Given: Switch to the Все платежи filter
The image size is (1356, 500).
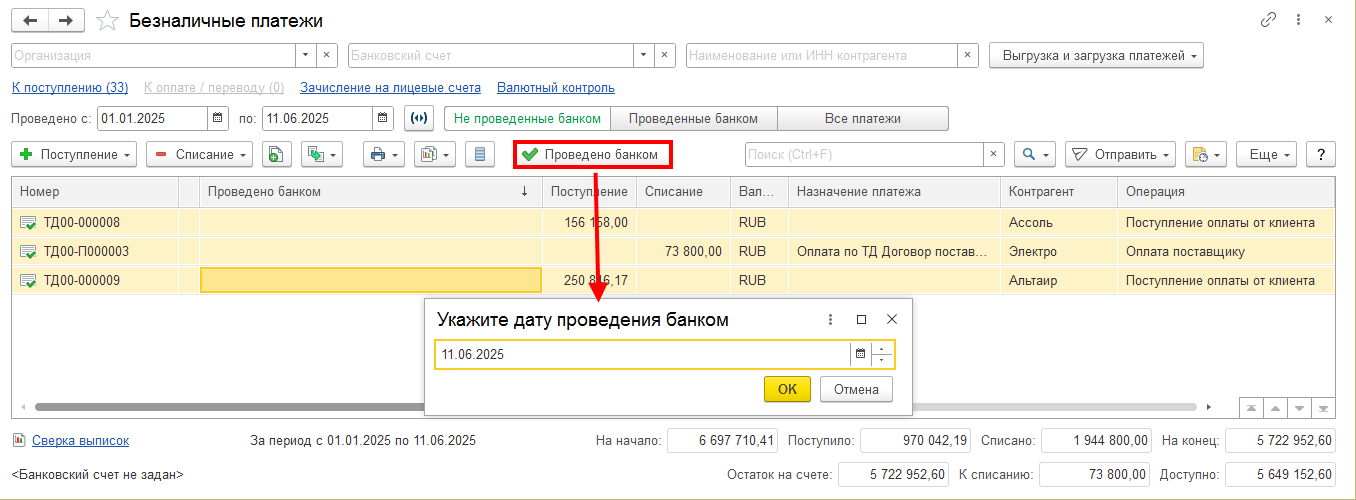Looking at the screenshot, I should coord(862,118).
